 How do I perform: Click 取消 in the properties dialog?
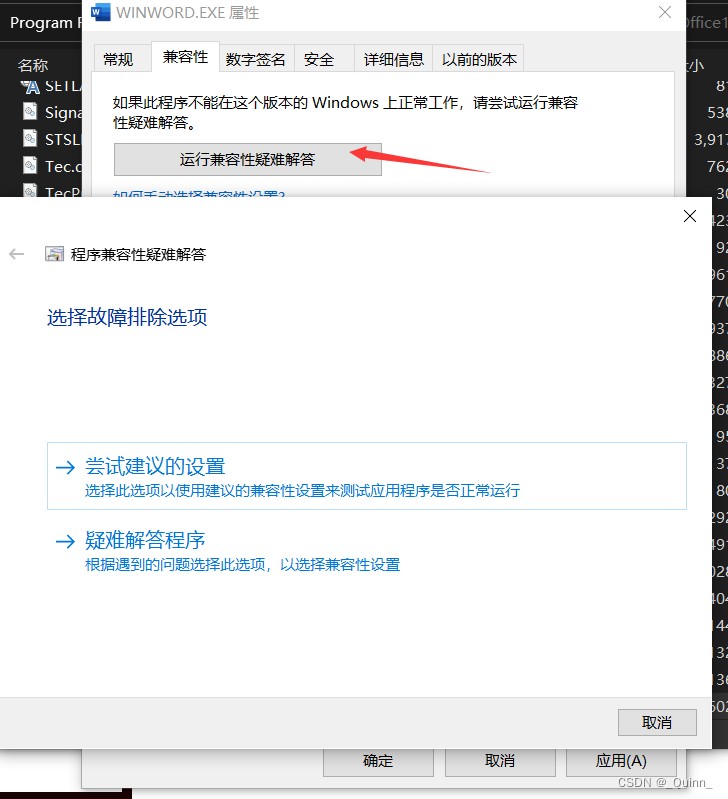[500, 761]
